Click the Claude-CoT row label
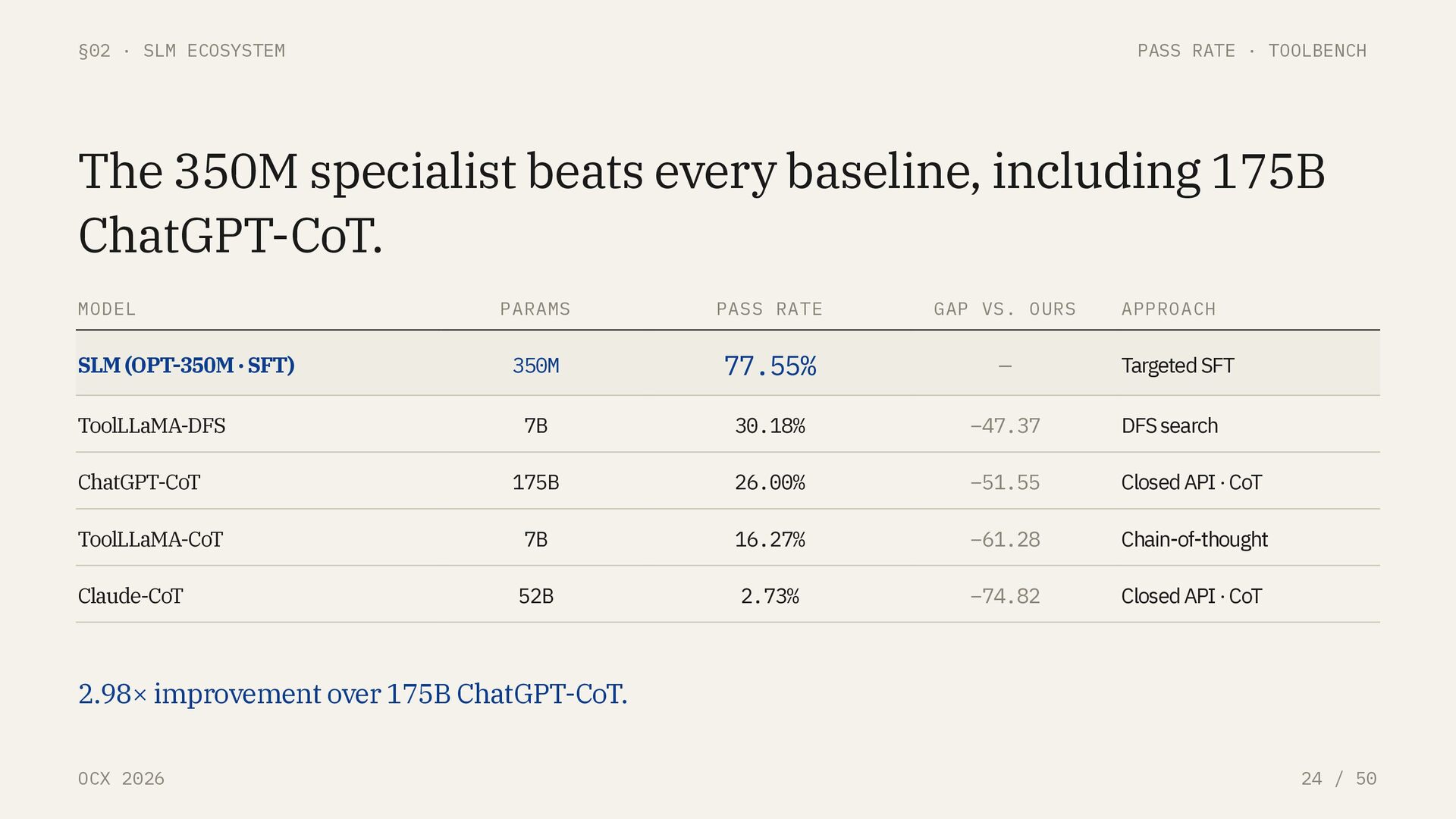Viewport: 1456px width, 819px height. pyautogui.click(x=130, y=596)
